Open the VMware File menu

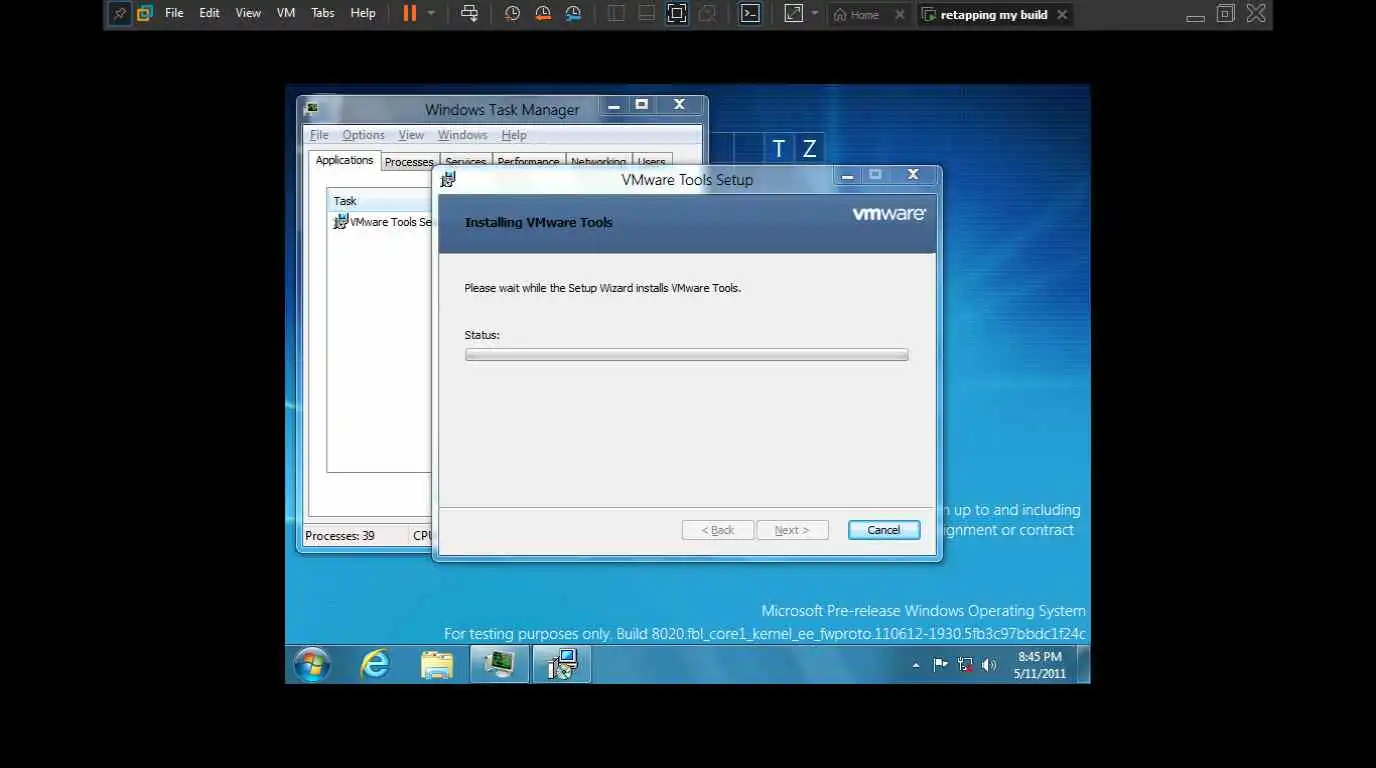174,14
